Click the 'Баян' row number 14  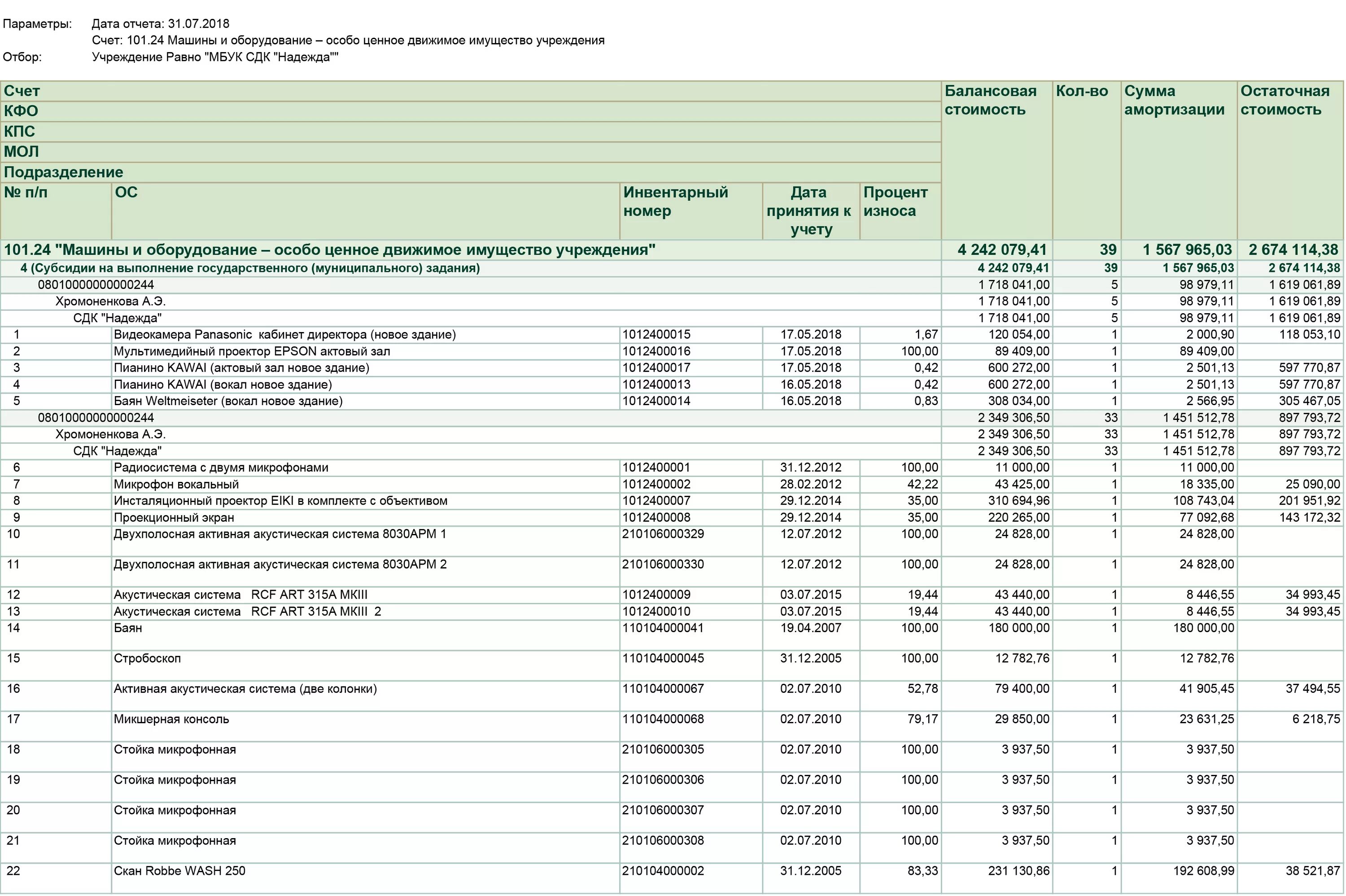pyautogui.click(x=13, y=628)
